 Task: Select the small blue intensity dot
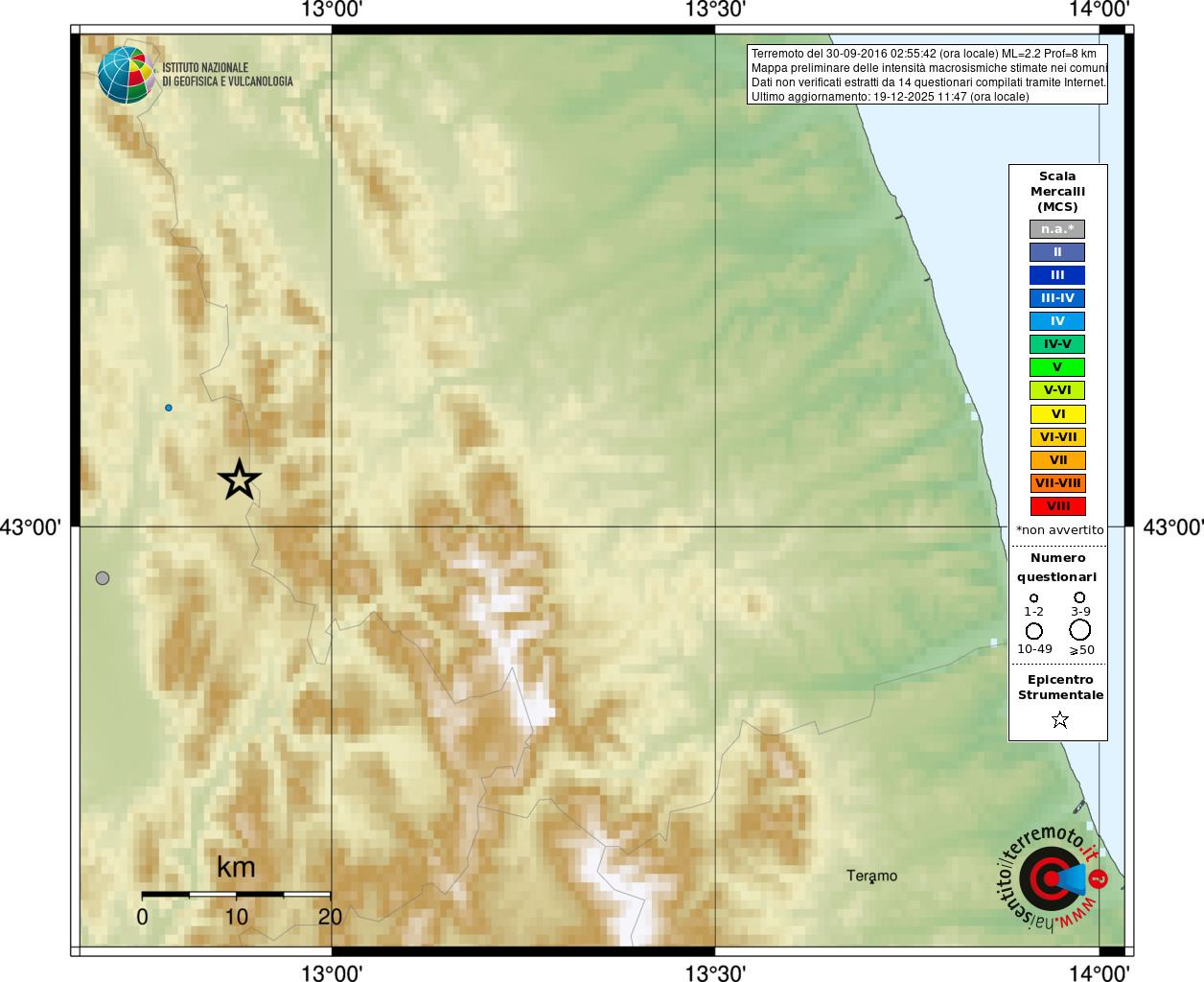coord(169,408)
